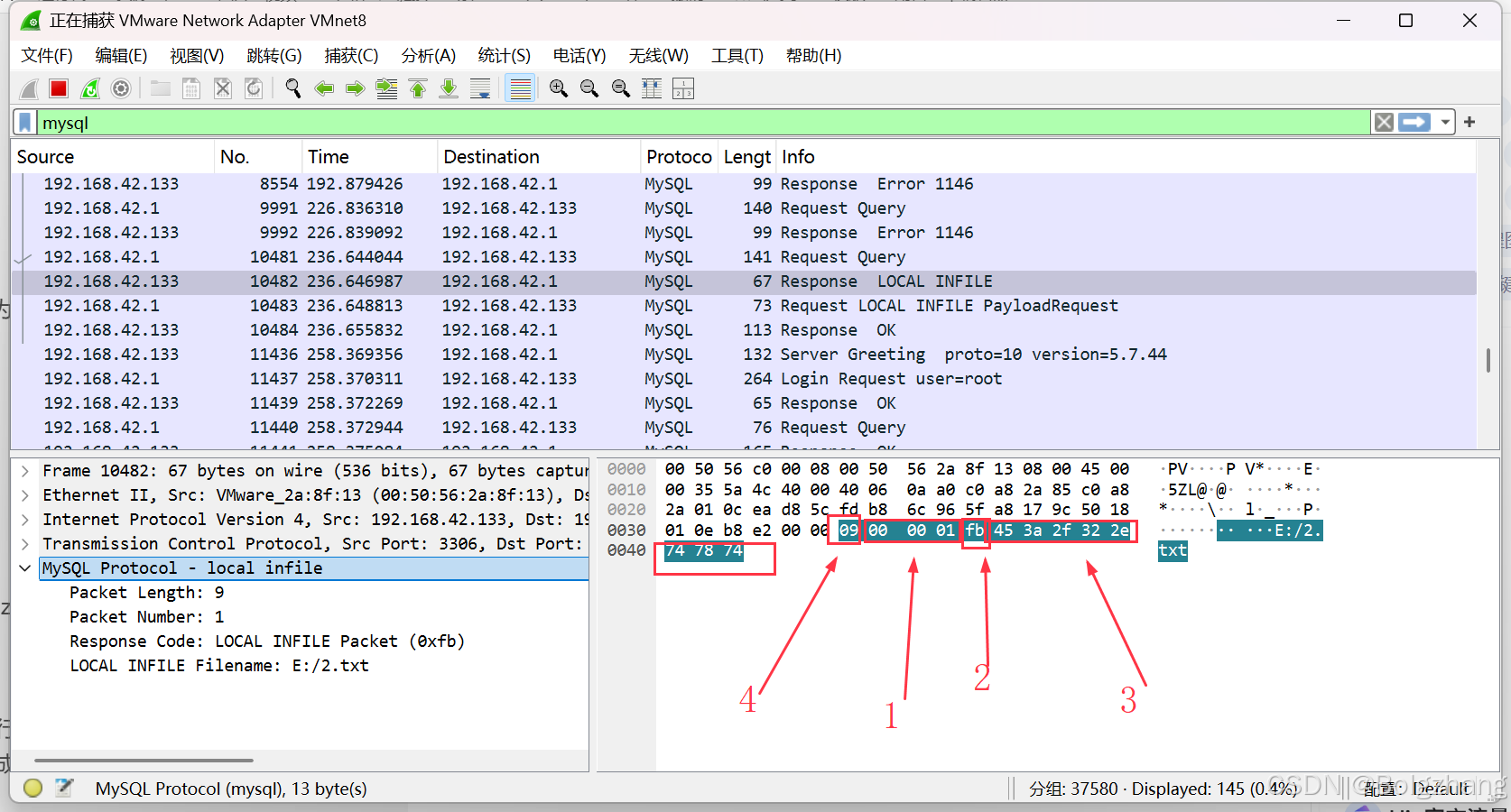Click the packet details horizontal scrollbar thumb
This screenshot has width=1511, height=812.
pos(144,761)
